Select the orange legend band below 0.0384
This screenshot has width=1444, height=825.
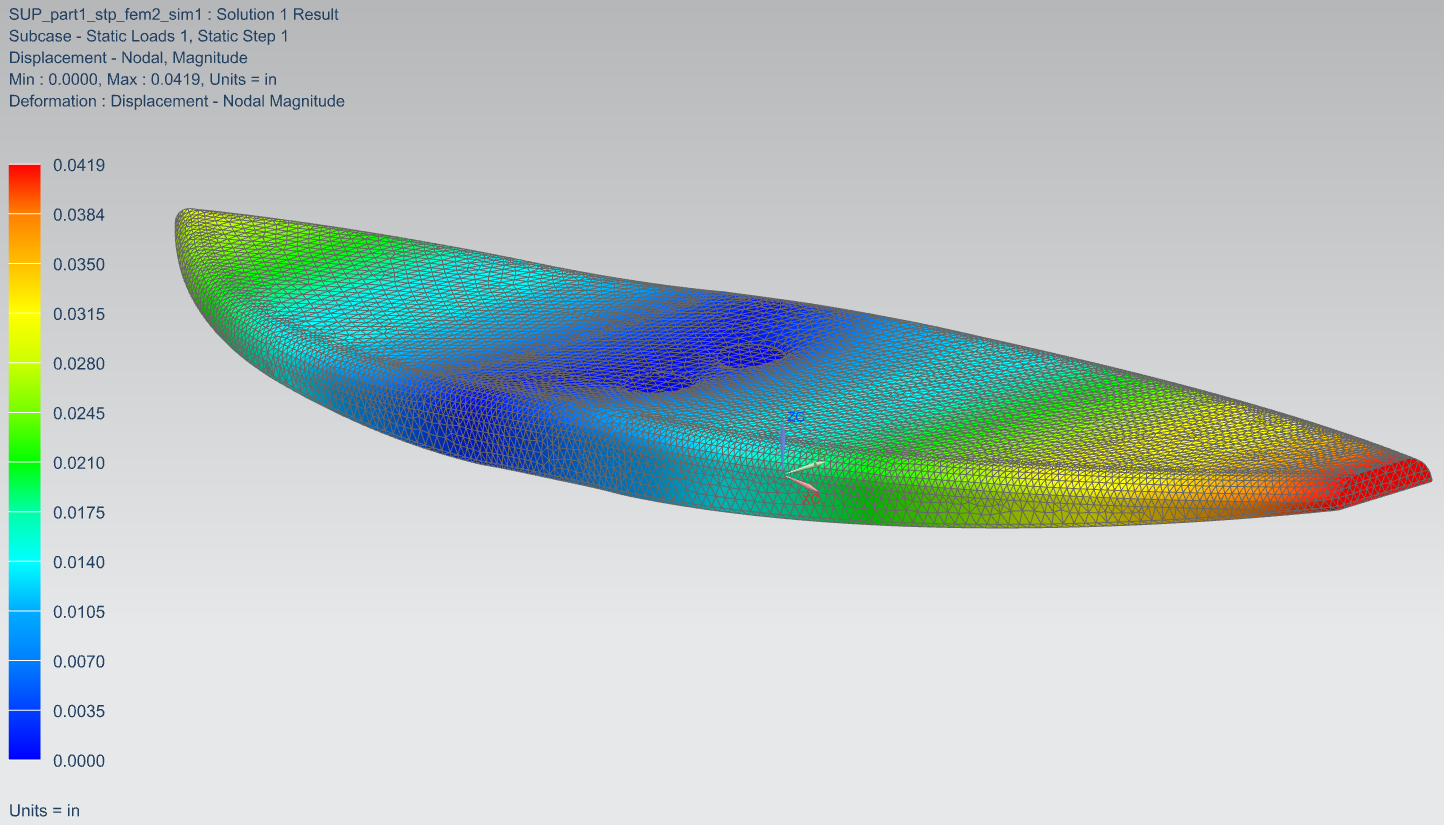[x=24, y=238]
